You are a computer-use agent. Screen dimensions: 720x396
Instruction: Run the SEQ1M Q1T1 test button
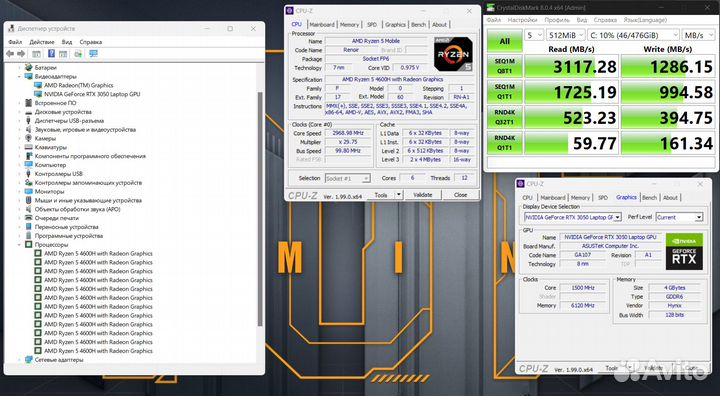(505, 92)
